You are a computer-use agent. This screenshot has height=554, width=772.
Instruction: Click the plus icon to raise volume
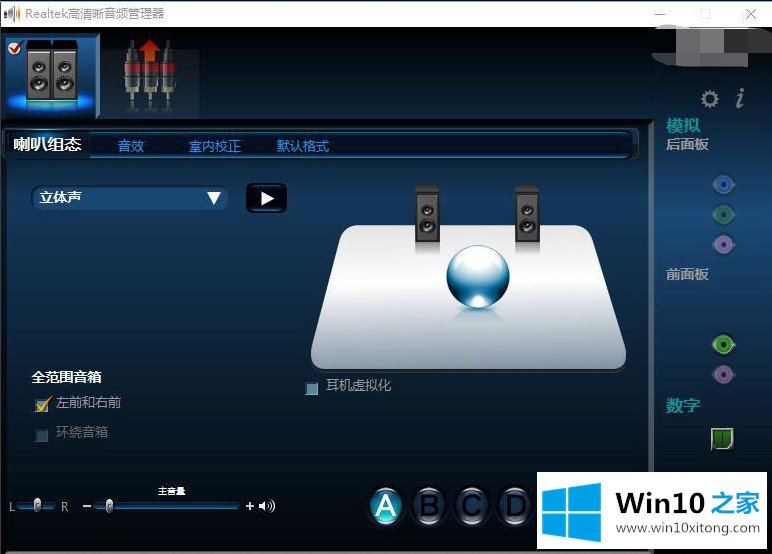point(250,506)
